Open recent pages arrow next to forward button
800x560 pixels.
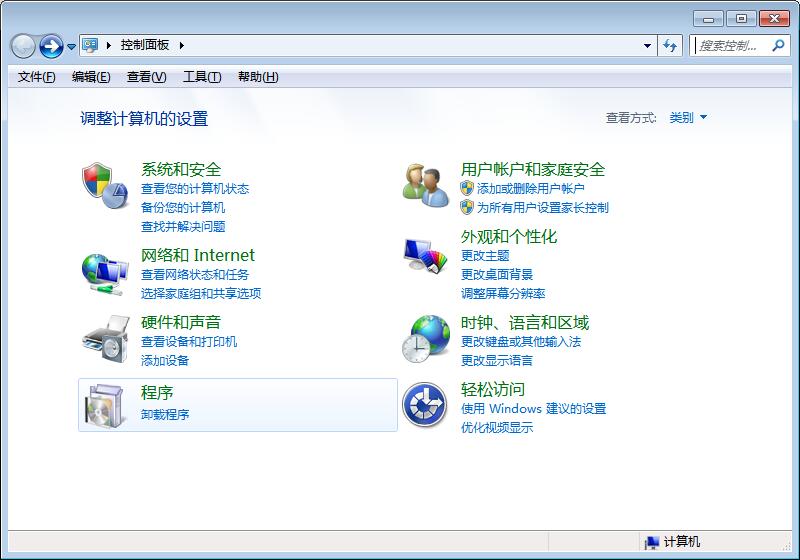coord(71,46)
